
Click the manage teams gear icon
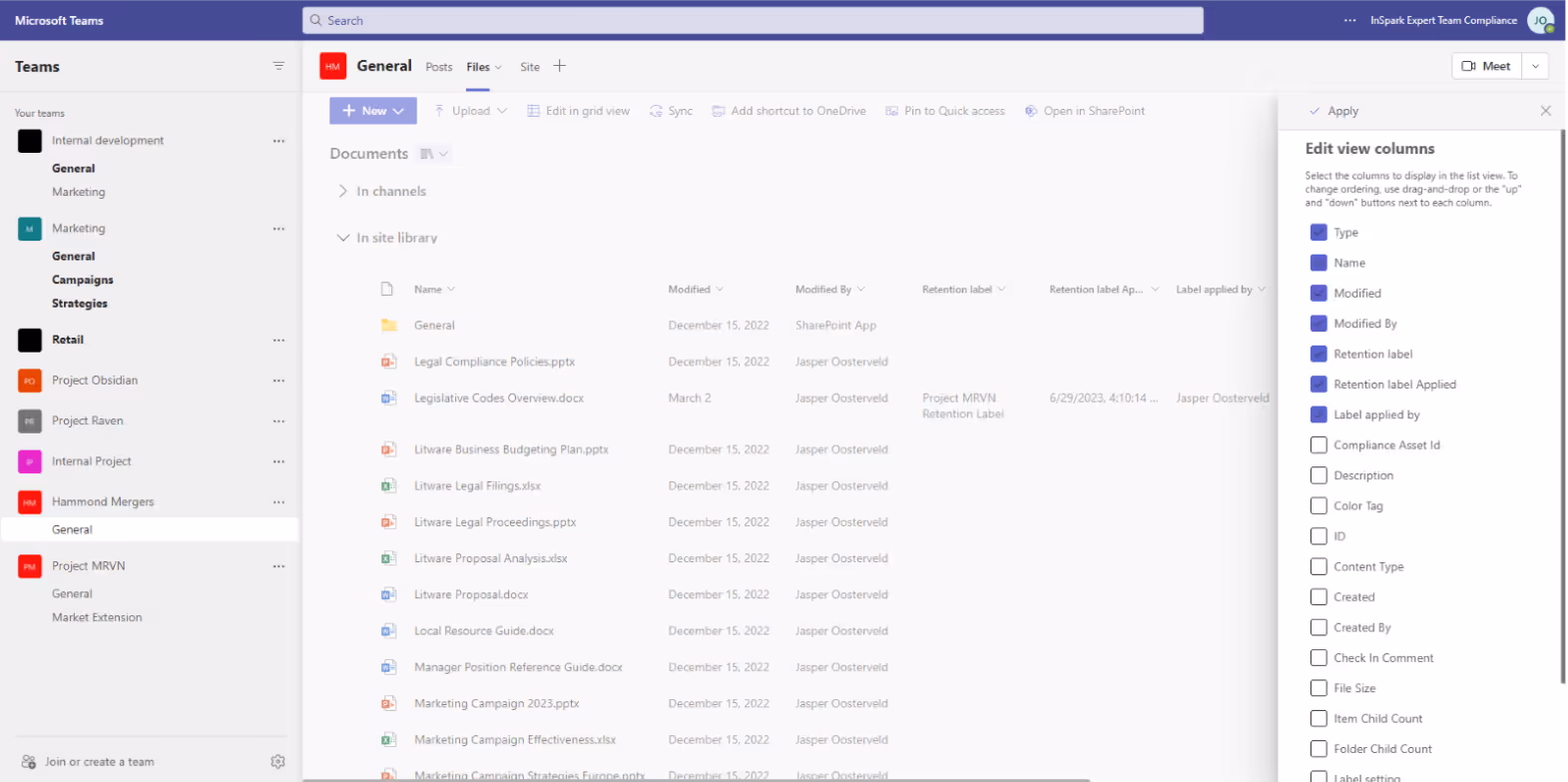(277, 762)
